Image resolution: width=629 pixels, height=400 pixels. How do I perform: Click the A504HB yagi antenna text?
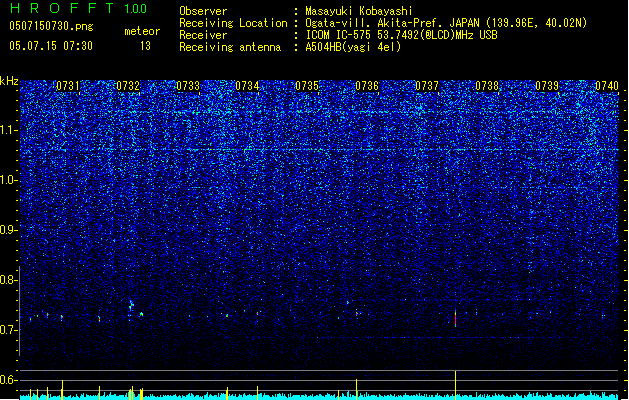(x=353, y=47)
